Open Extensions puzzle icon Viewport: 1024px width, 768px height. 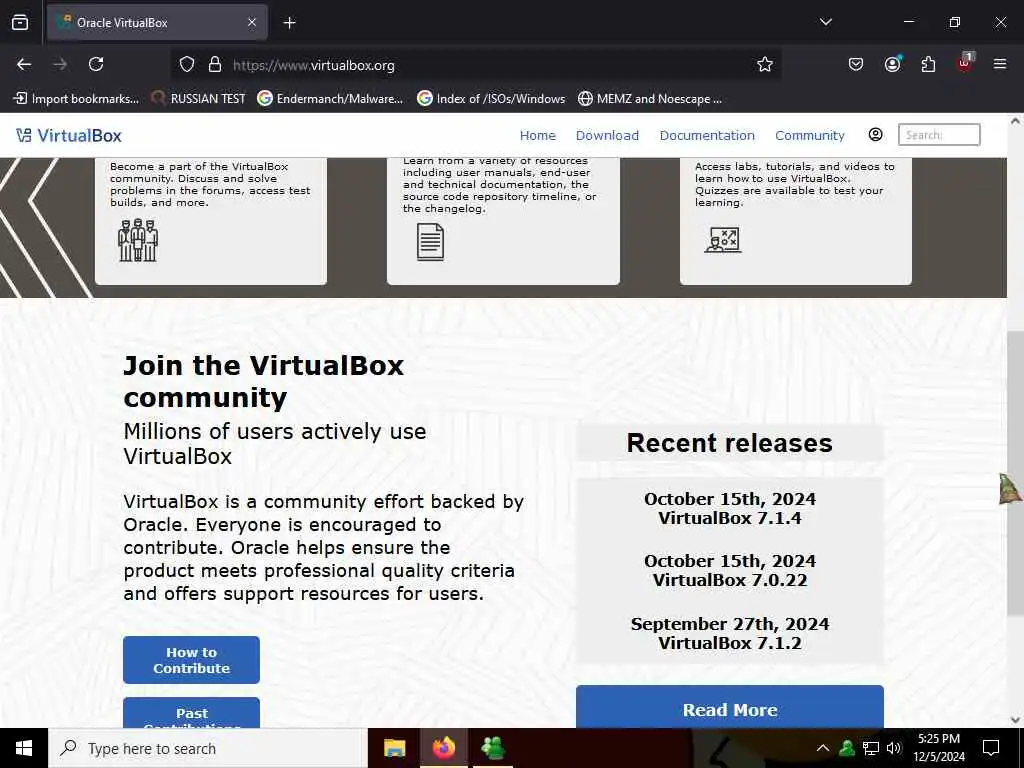click(x=928, y=64)
